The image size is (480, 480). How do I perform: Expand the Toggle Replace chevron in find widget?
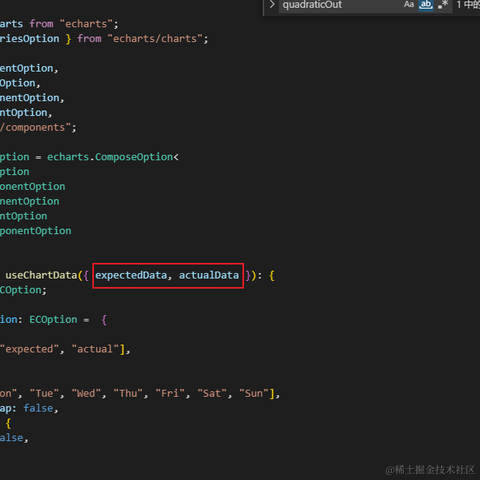click(272, 5)
